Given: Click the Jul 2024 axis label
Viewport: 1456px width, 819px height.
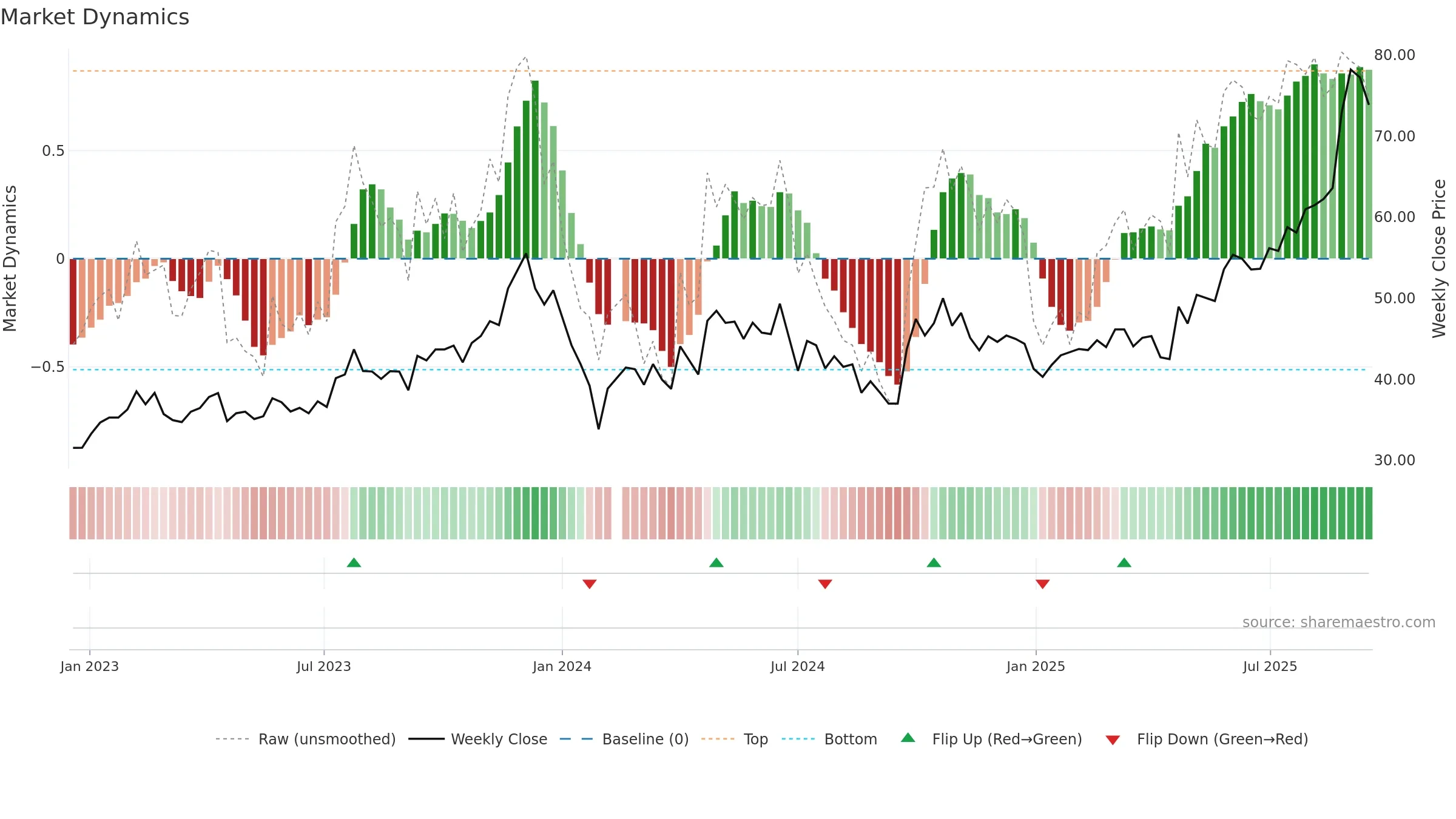Looking at the screenshot, I should (798, 666).
